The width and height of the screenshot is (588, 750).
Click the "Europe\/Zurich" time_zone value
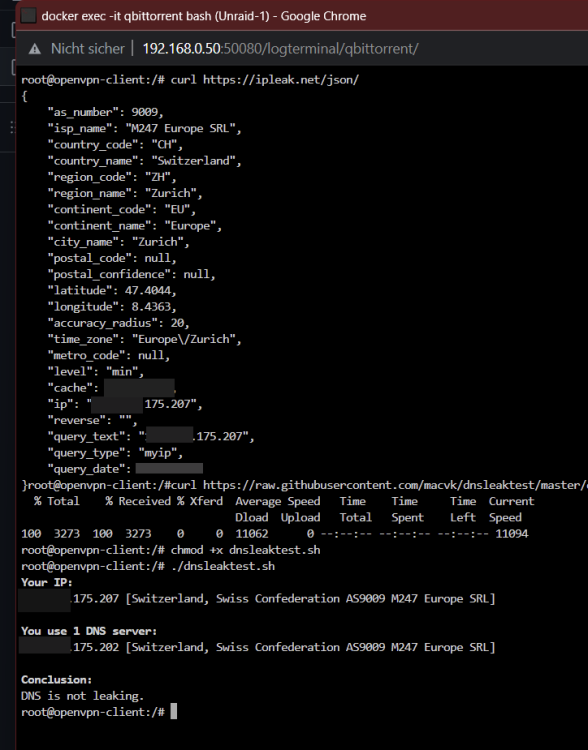point(190,339)
